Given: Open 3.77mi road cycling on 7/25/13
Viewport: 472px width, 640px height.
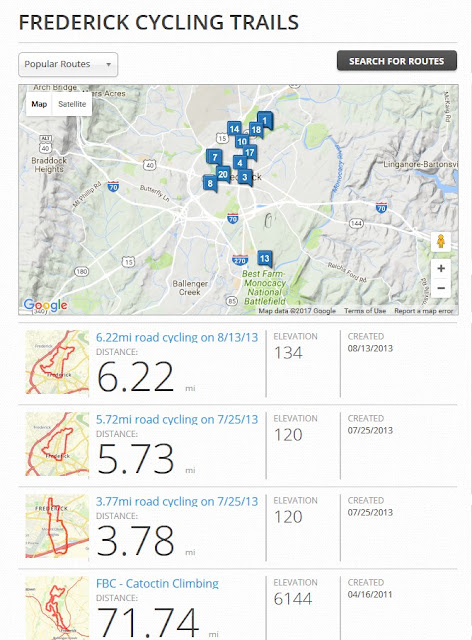Looking at the screenshot, I should click(x=177, y=502).
